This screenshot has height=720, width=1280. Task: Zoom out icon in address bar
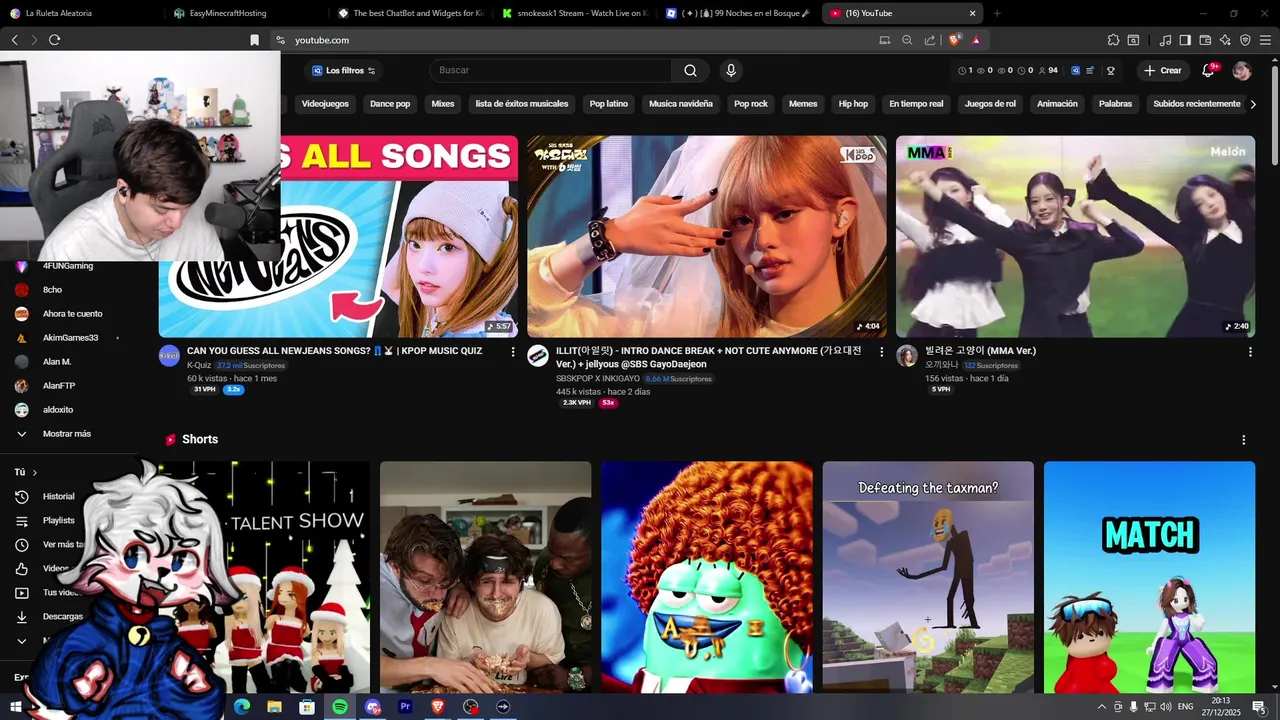(x=907, y=40)
